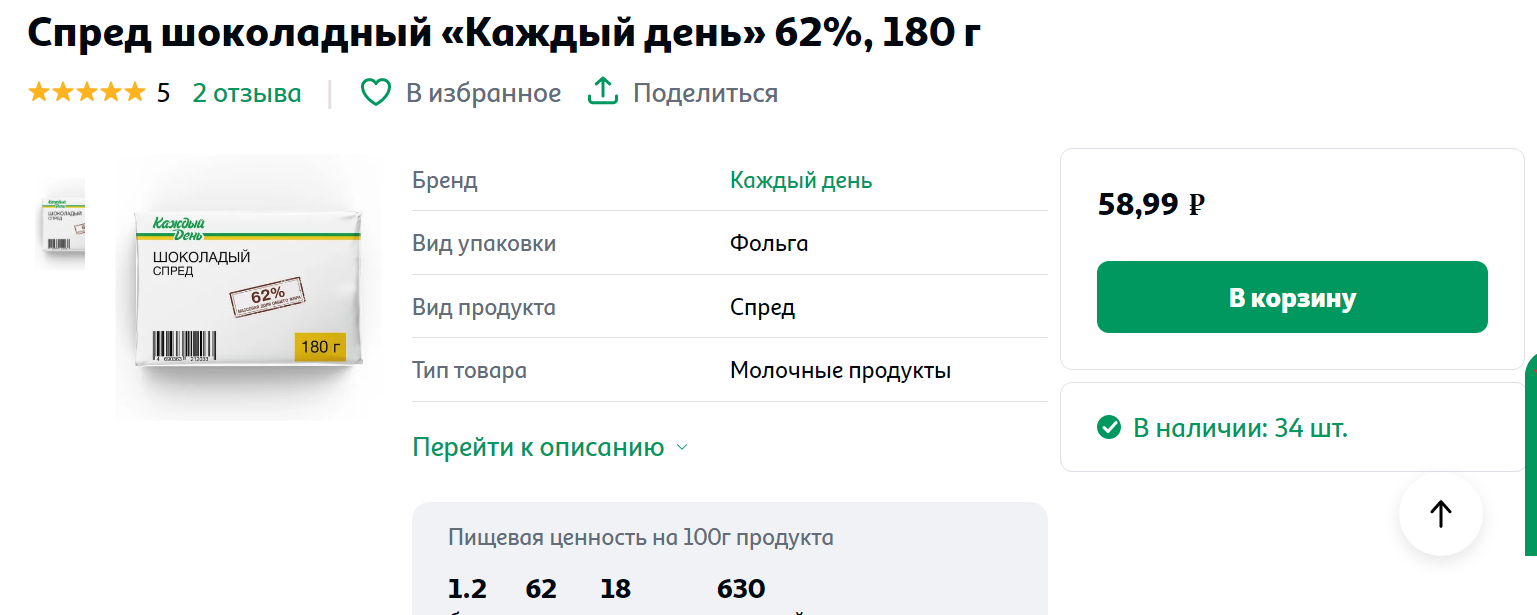Click the "В наличии: 34 шт." stock text

pyautogui.click(x=1240, y=428)
